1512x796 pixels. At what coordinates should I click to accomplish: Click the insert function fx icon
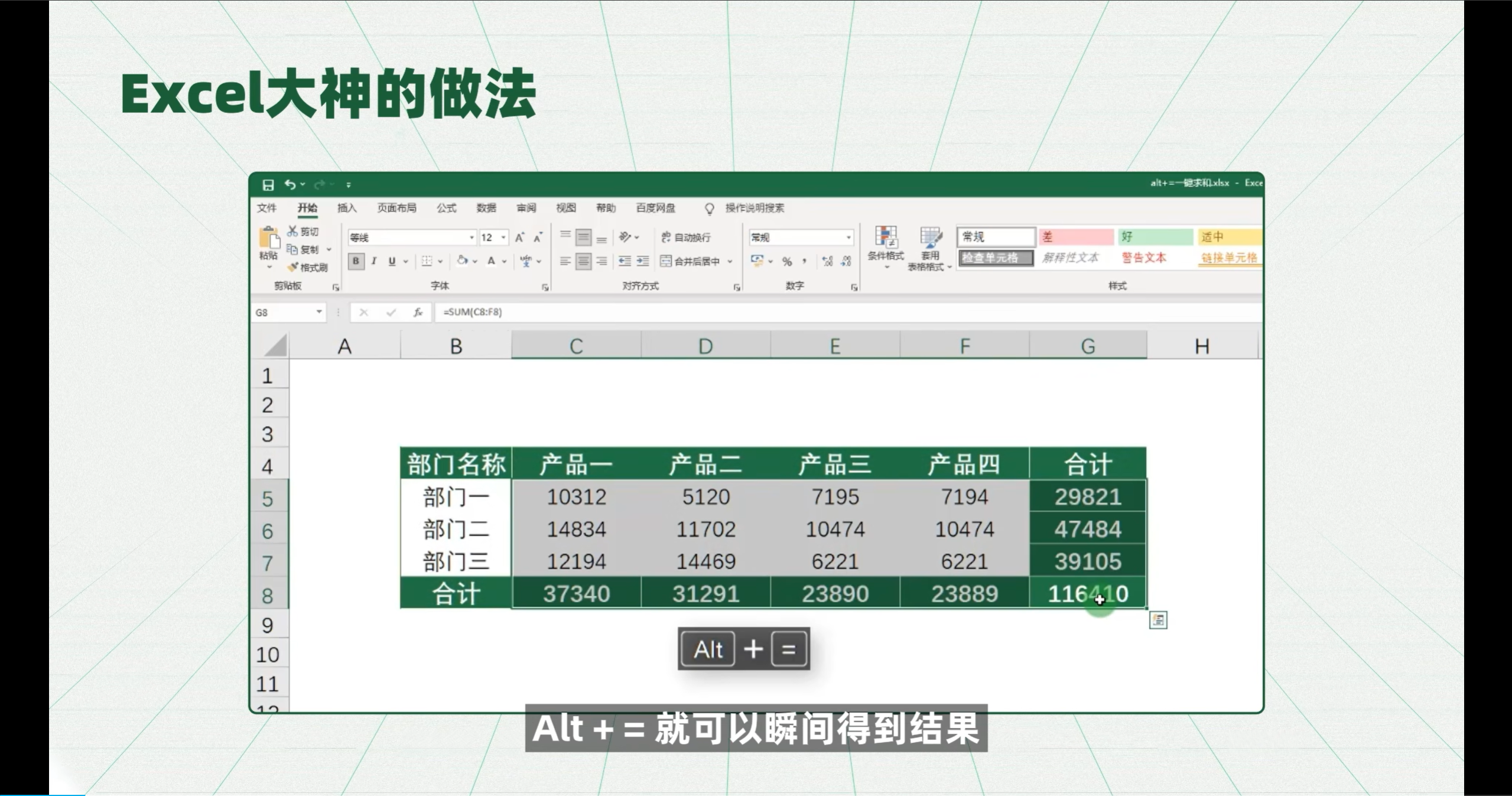coord(418,312)
